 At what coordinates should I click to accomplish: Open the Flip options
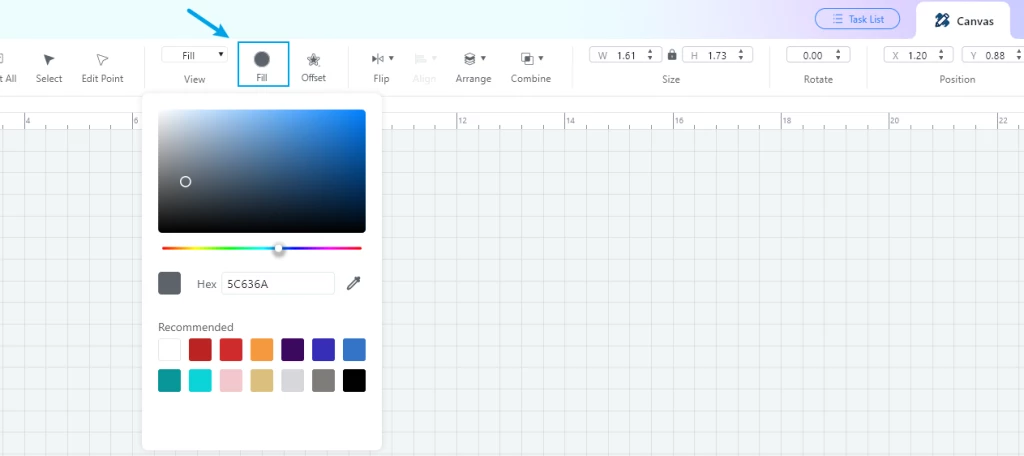(381, 68)
